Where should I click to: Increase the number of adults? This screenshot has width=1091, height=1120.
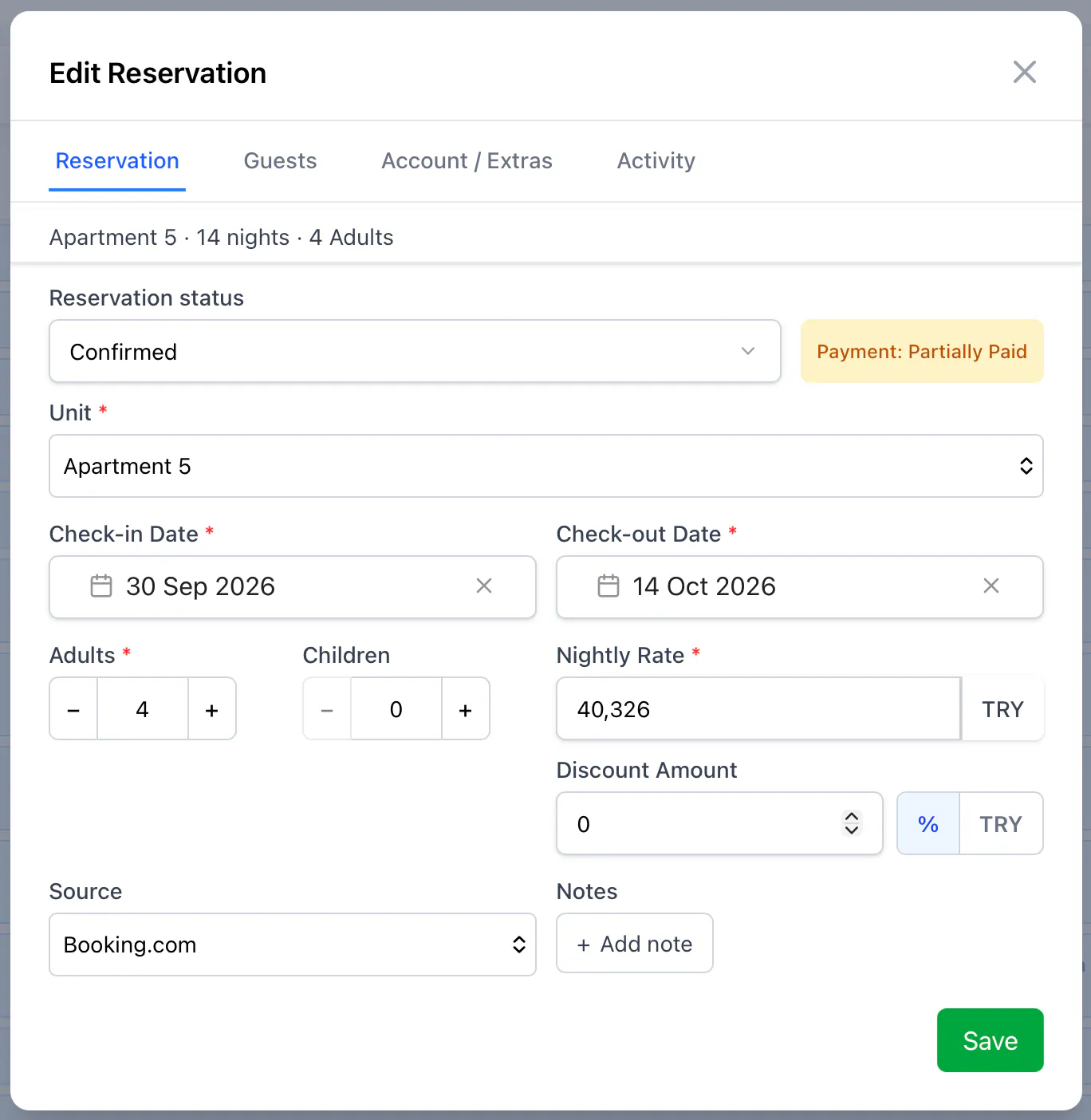pos(212,709)
